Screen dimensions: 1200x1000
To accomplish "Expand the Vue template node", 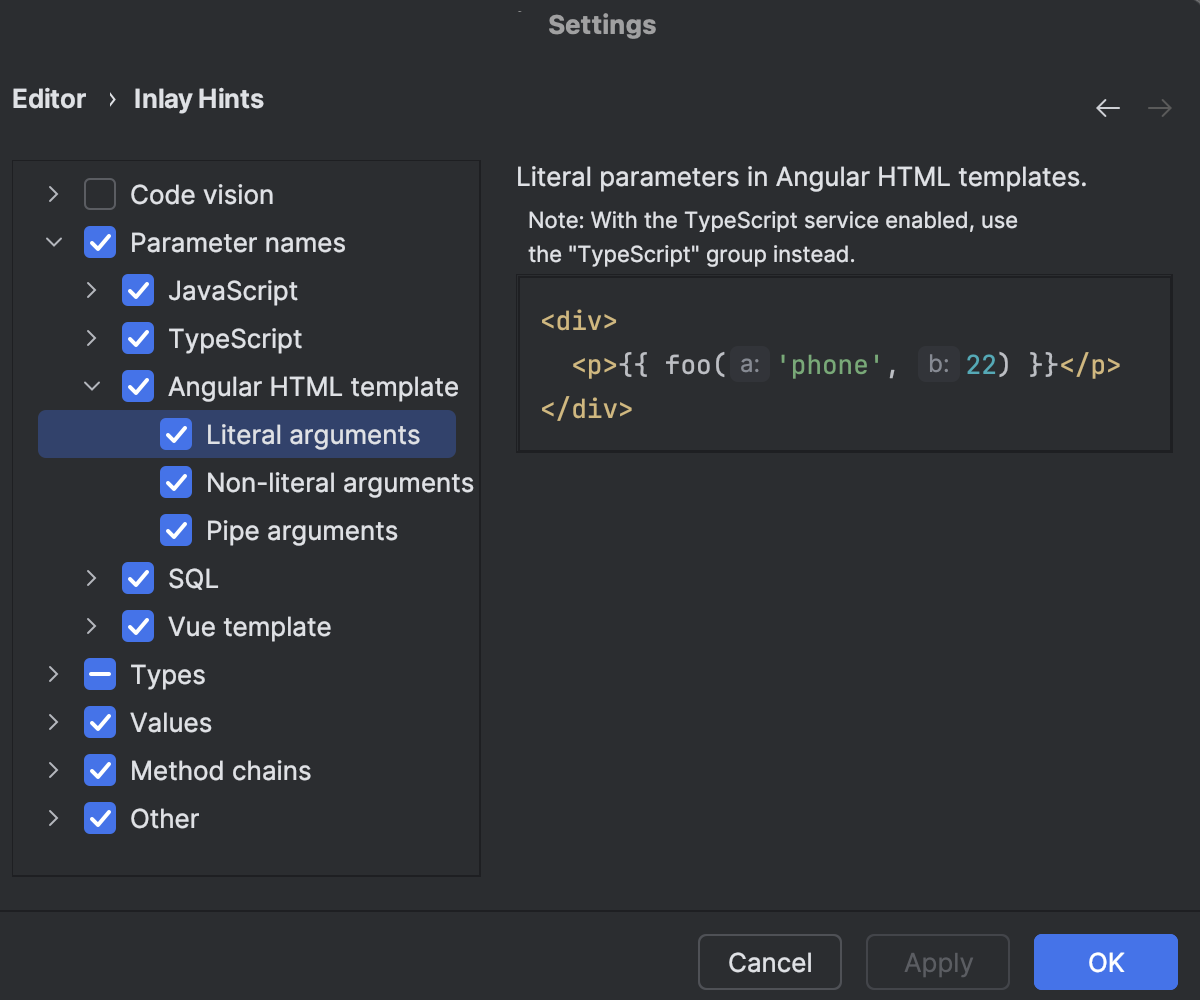I will (91, 626).
